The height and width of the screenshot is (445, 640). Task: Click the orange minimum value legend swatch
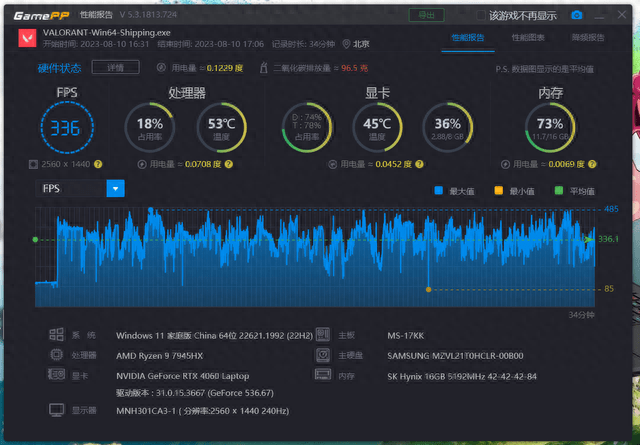click(499, 190)
